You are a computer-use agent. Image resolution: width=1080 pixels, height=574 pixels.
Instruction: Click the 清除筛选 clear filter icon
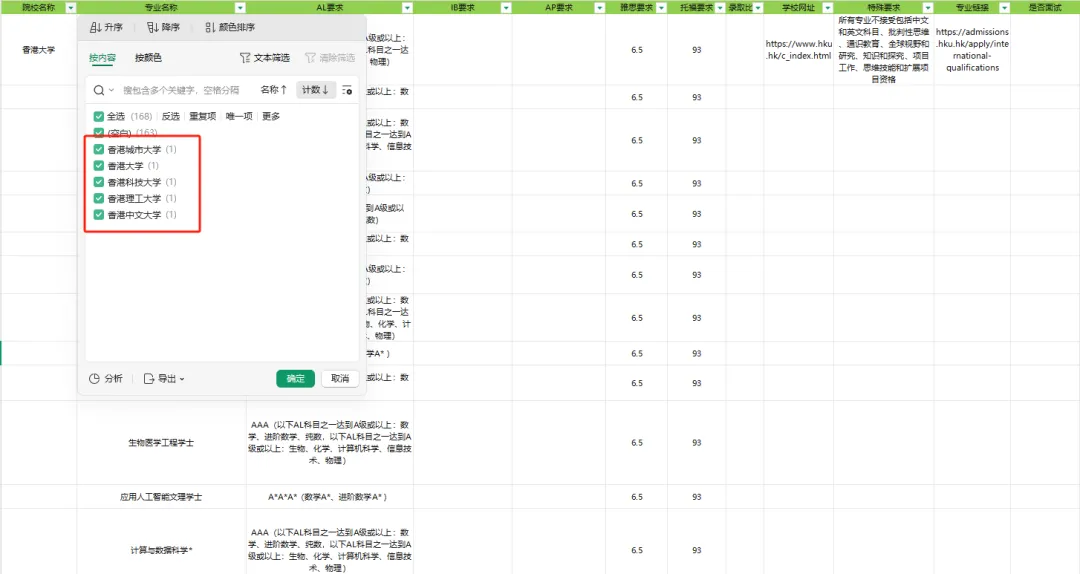click(310, 58)
